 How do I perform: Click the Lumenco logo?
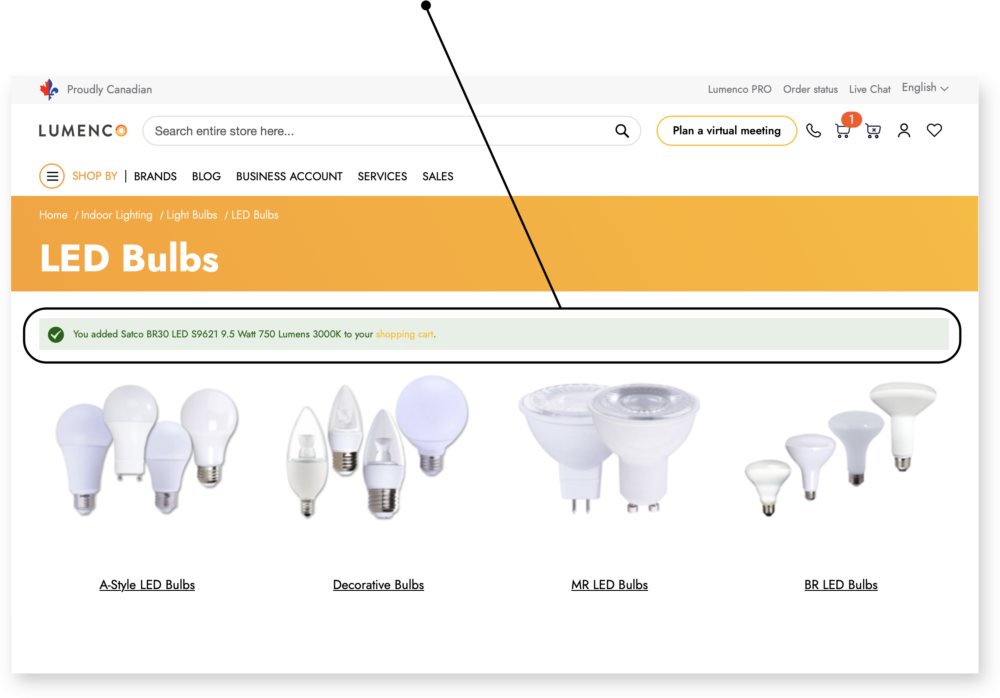tap(83, 131)
